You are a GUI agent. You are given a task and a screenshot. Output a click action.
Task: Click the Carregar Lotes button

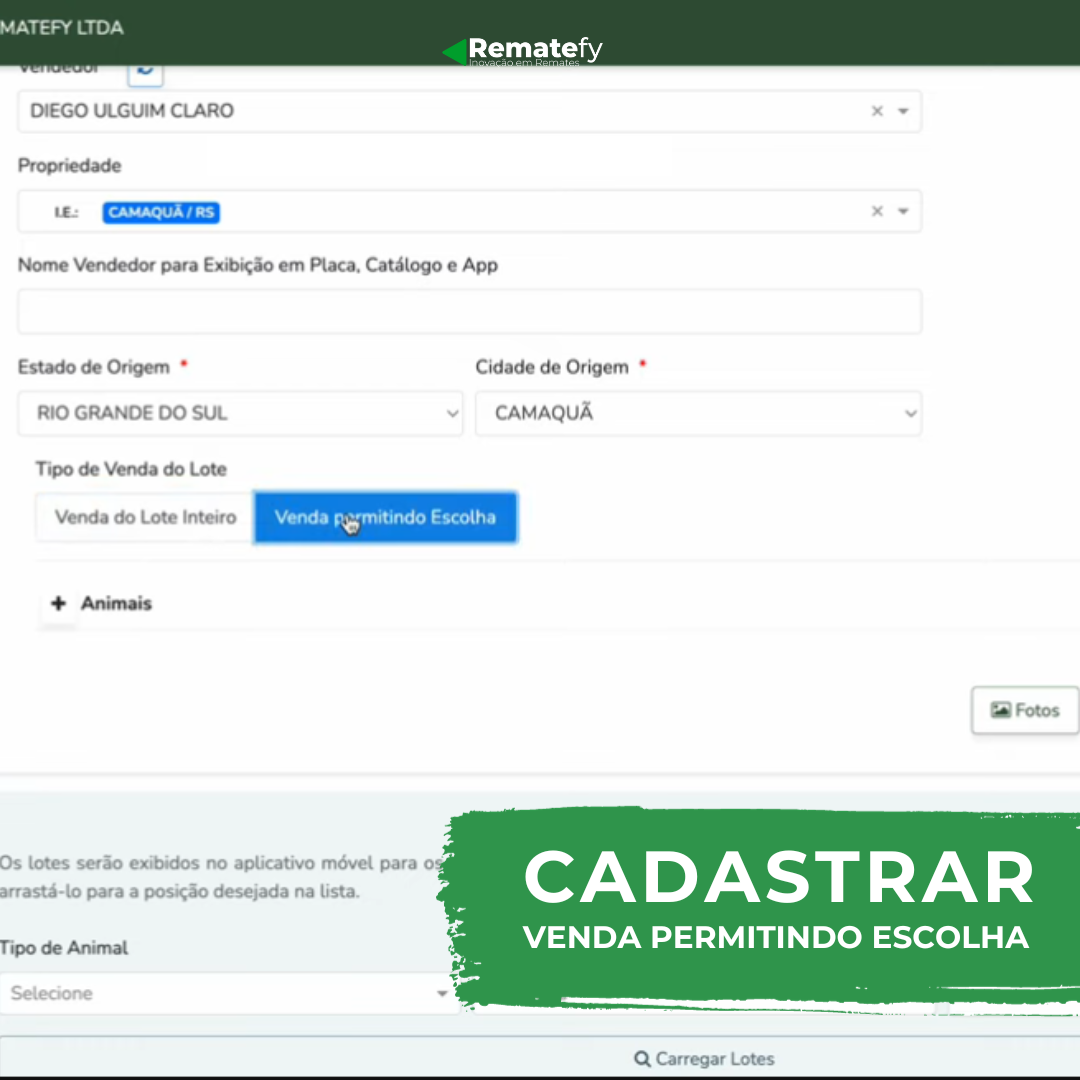pos(704,1059)
